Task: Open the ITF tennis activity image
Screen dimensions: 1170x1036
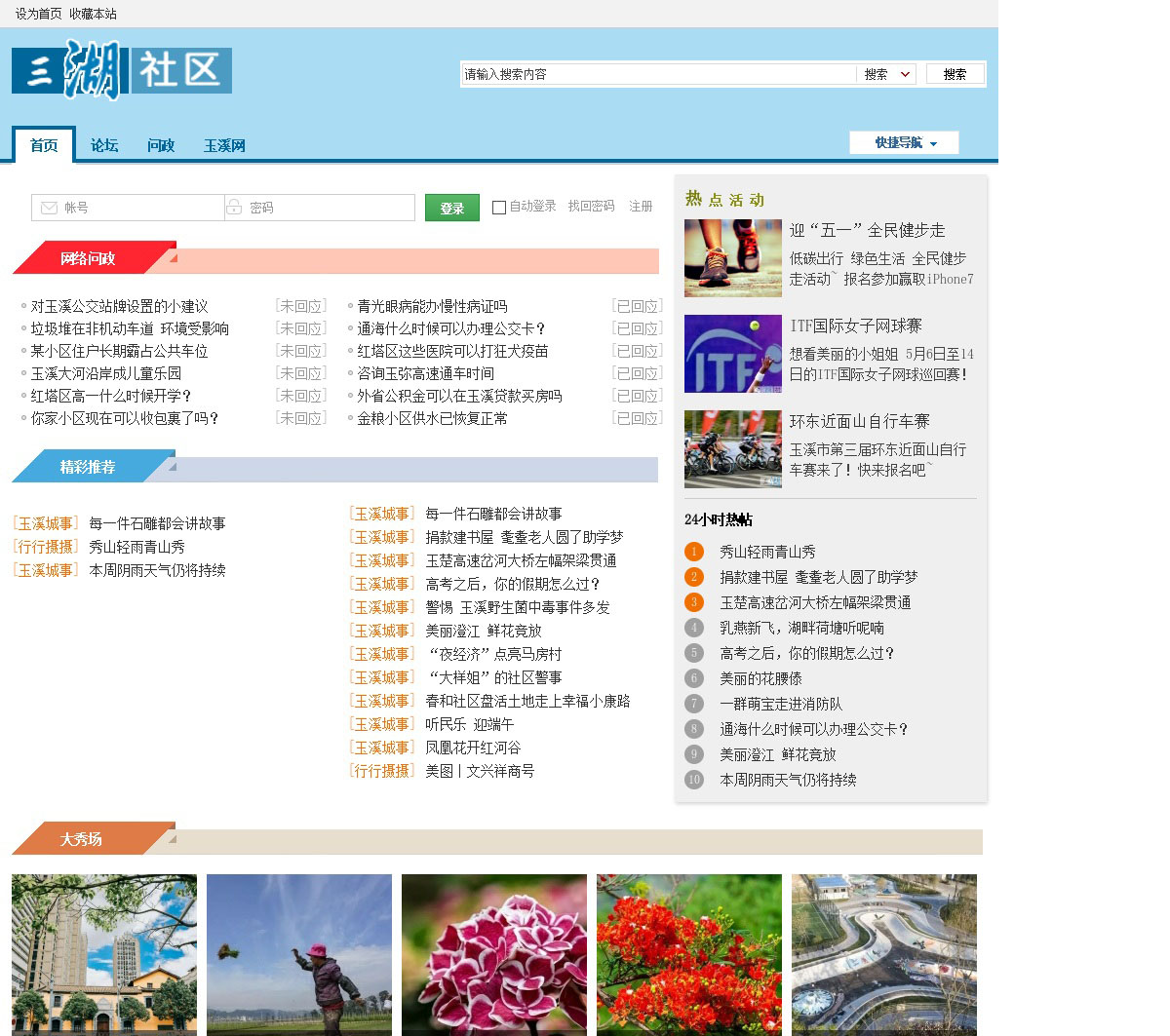Action: point(733,354)
